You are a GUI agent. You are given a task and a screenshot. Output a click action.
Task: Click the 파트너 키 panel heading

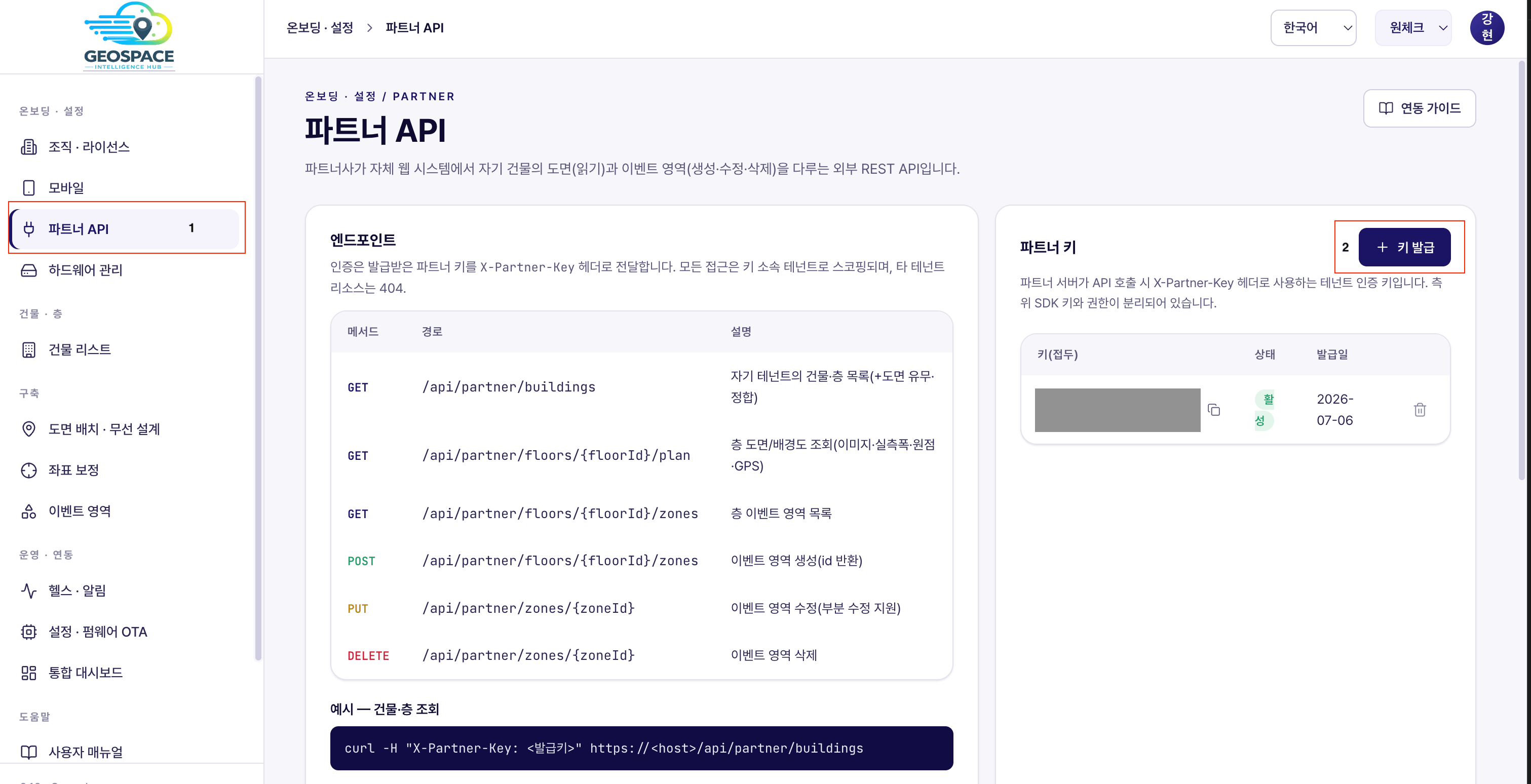pyautogui.click(x=1048, y=247)
